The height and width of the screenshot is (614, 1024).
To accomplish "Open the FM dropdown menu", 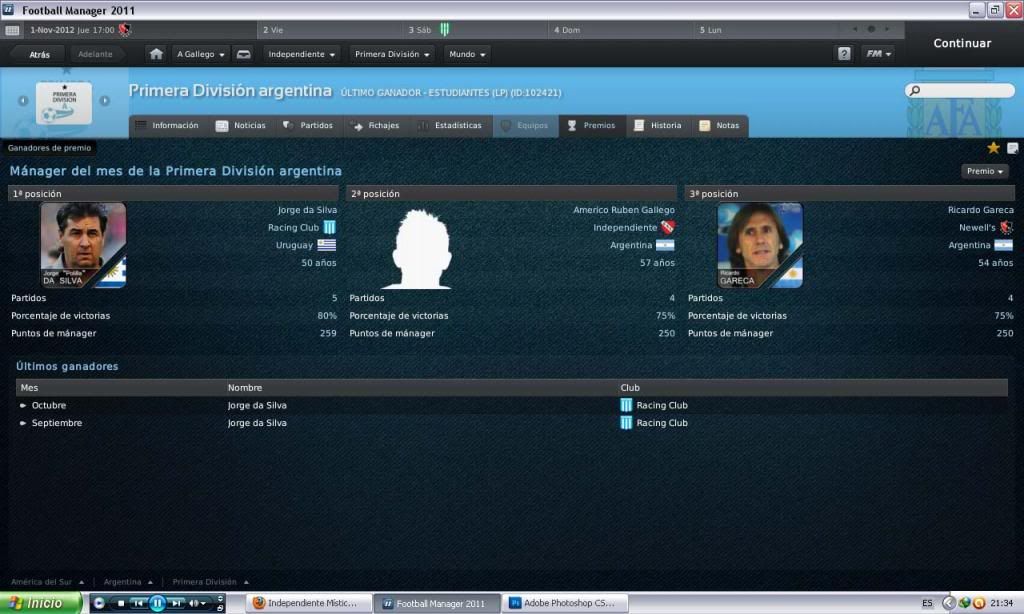I will pyautogui.click(x=878, y=54).
